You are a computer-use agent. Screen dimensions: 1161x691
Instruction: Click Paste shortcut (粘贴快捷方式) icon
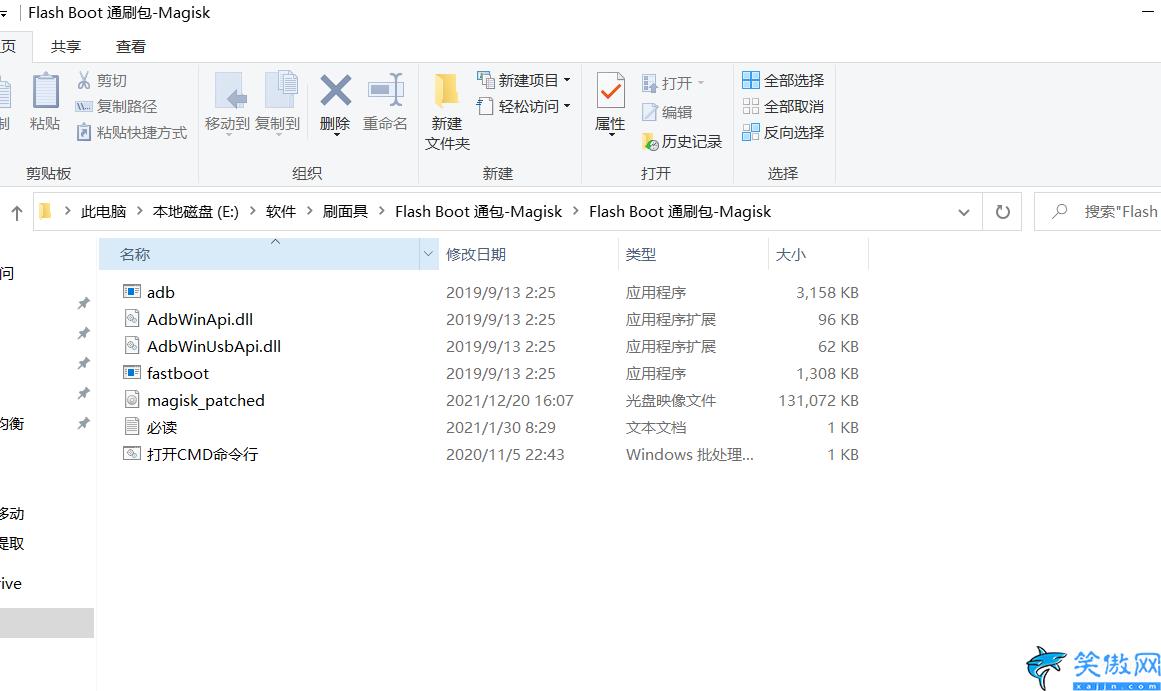coord(84,133)
